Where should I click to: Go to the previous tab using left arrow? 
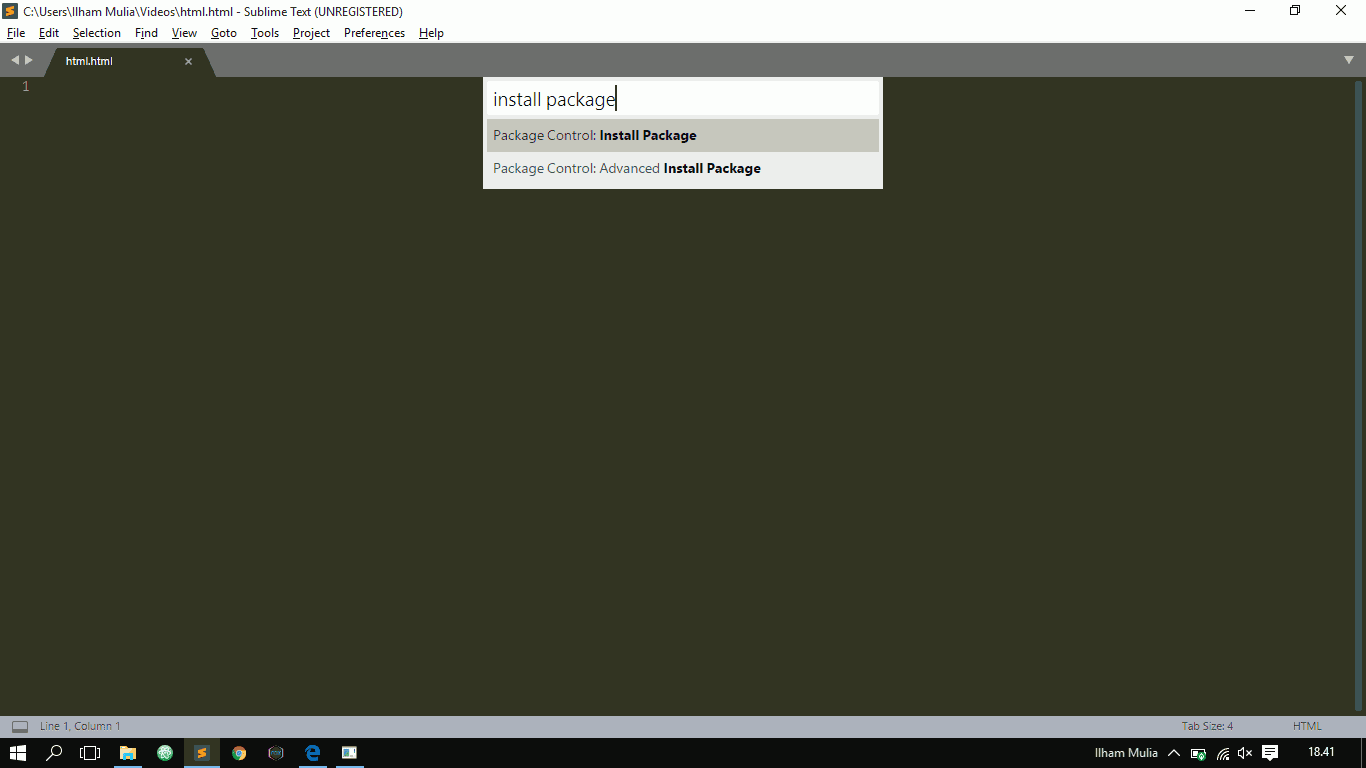click(x=14, y=60)
